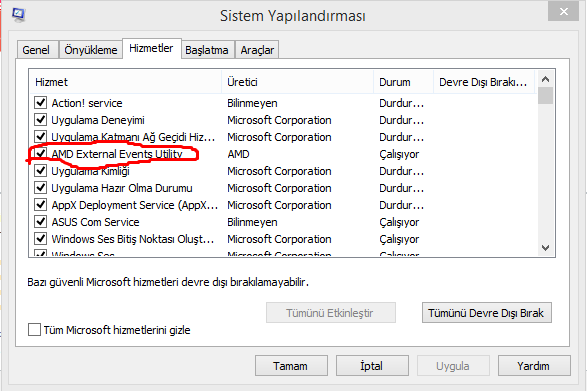
Task: Open the Araçlar tab
Action: point(257,50)
